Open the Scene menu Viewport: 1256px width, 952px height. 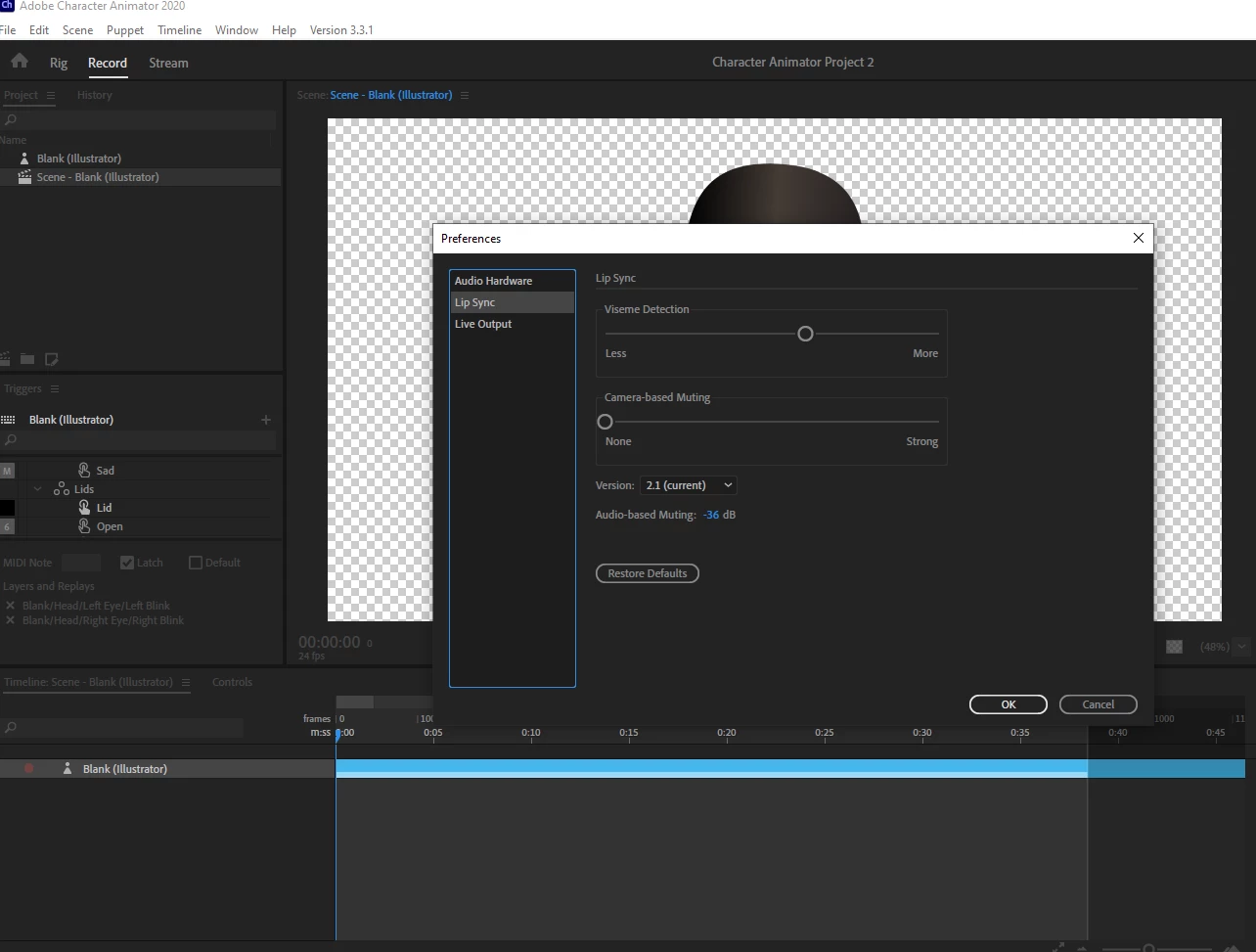pos(78,30)
